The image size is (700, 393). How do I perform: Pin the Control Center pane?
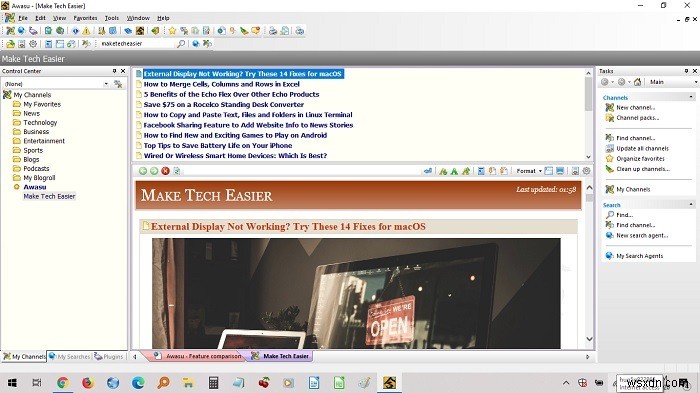[114, 71]
